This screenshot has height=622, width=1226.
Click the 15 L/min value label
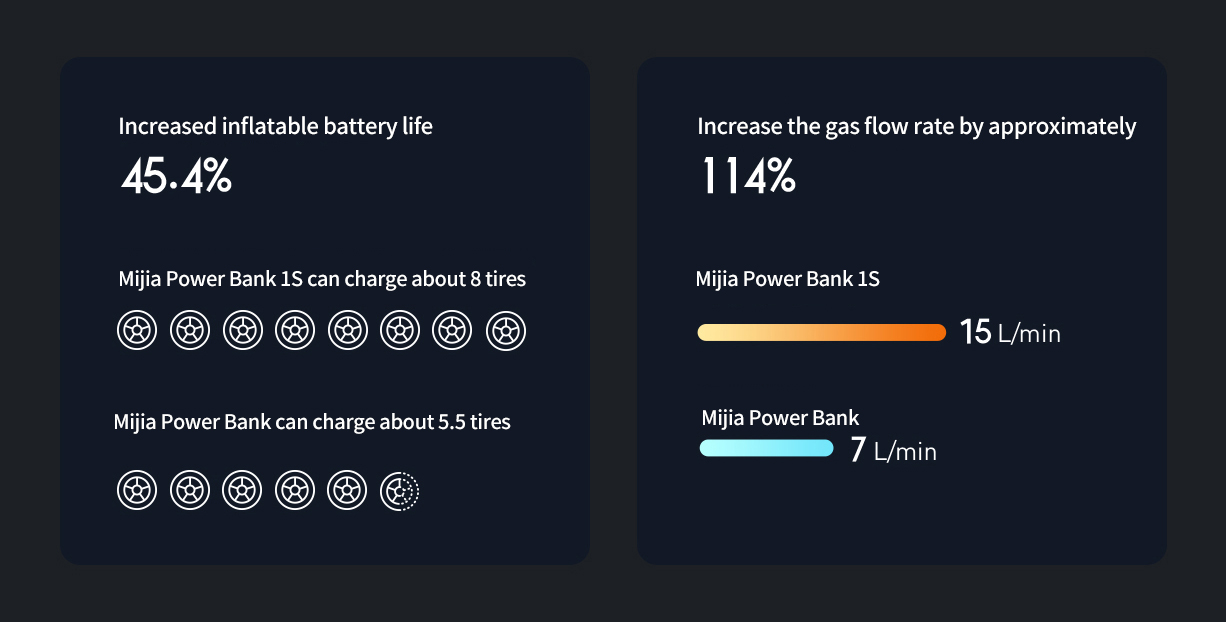[x=1010, y=332]
